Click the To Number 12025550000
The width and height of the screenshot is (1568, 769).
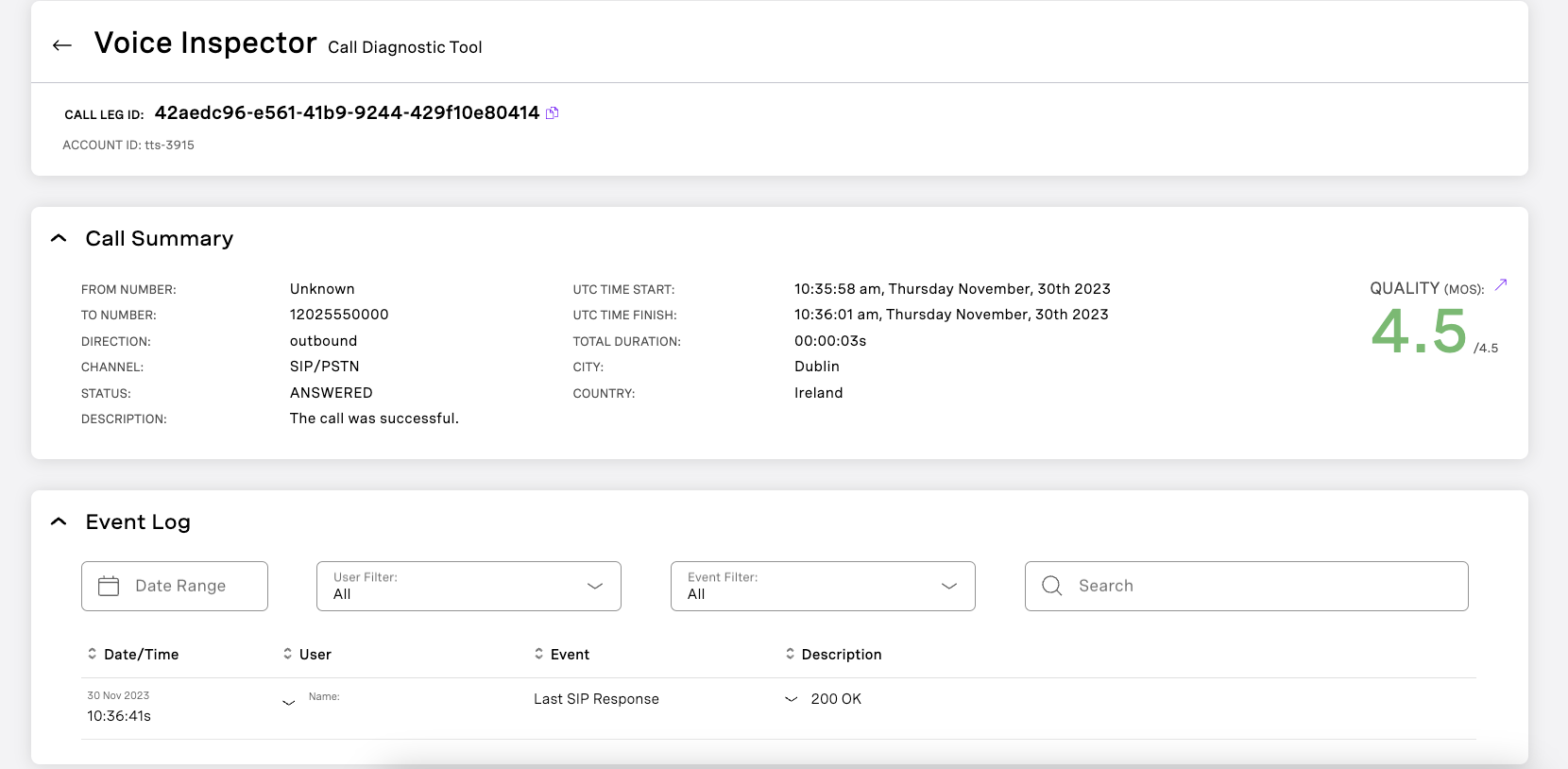339,315
